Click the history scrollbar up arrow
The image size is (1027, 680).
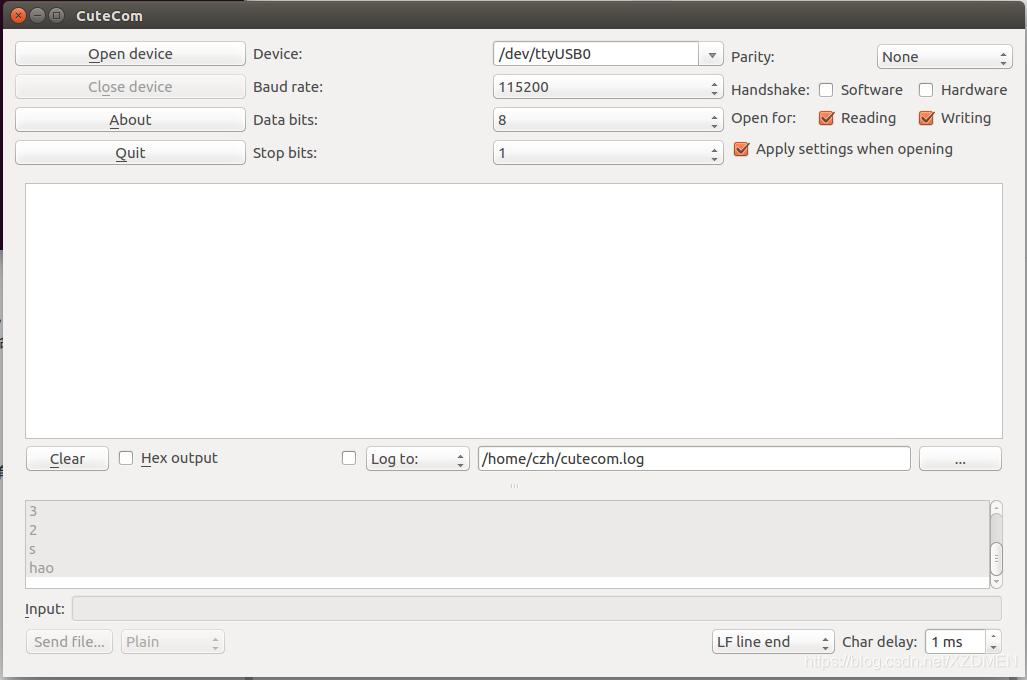996,507
